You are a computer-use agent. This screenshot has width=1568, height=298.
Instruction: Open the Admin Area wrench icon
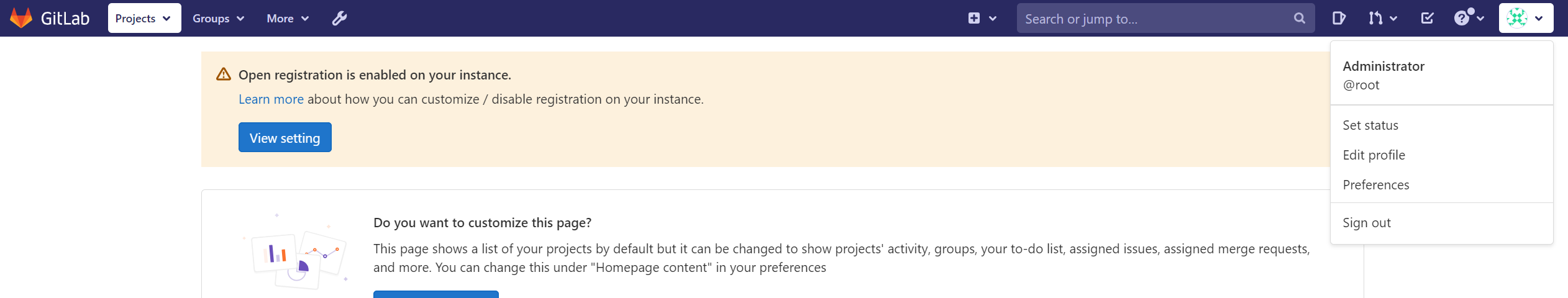coord(339,18)
